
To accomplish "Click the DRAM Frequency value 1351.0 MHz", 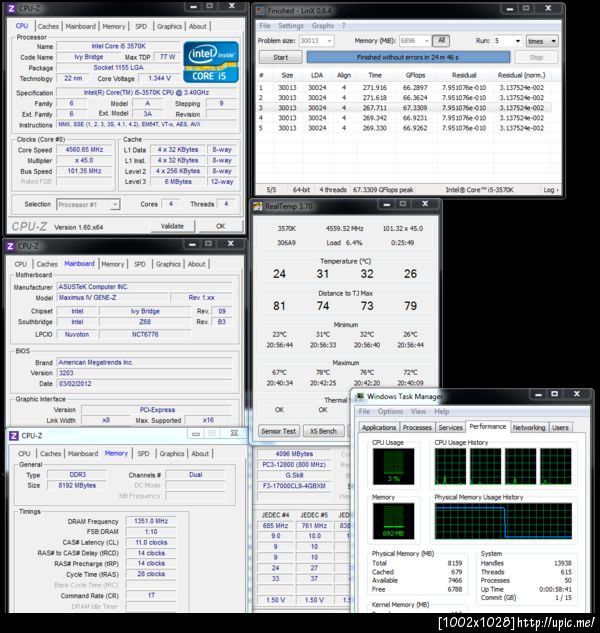I will point(151,521).
